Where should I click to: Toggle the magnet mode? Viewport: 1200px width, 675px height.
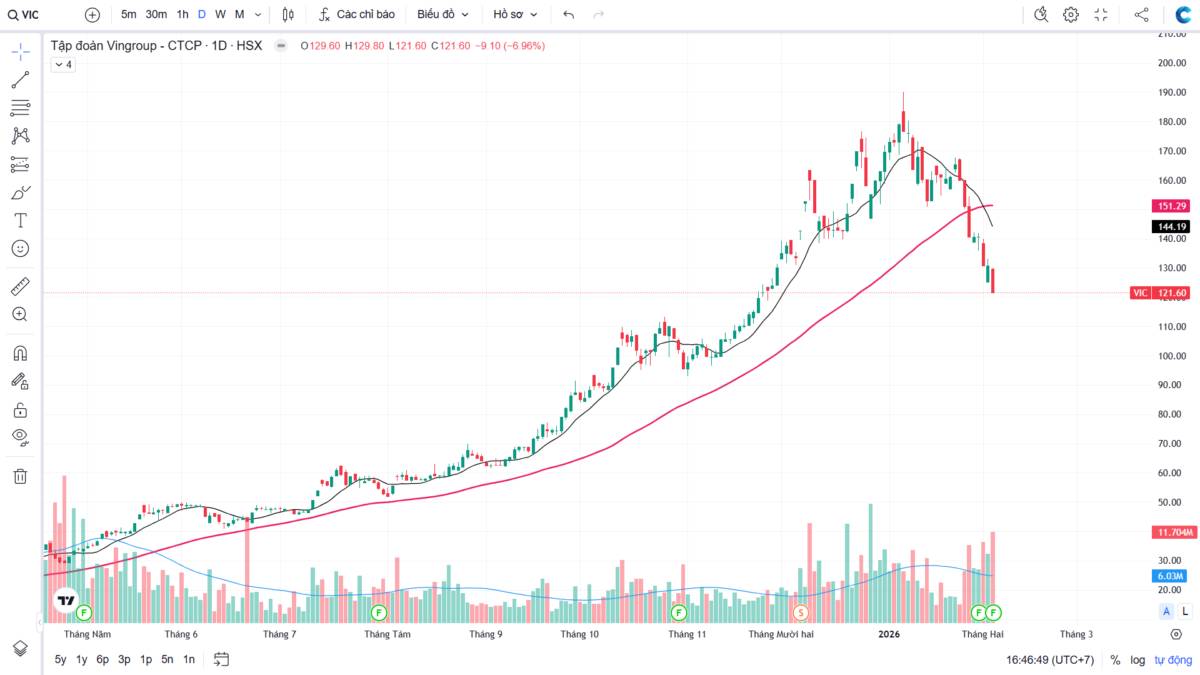click(20, 353)
